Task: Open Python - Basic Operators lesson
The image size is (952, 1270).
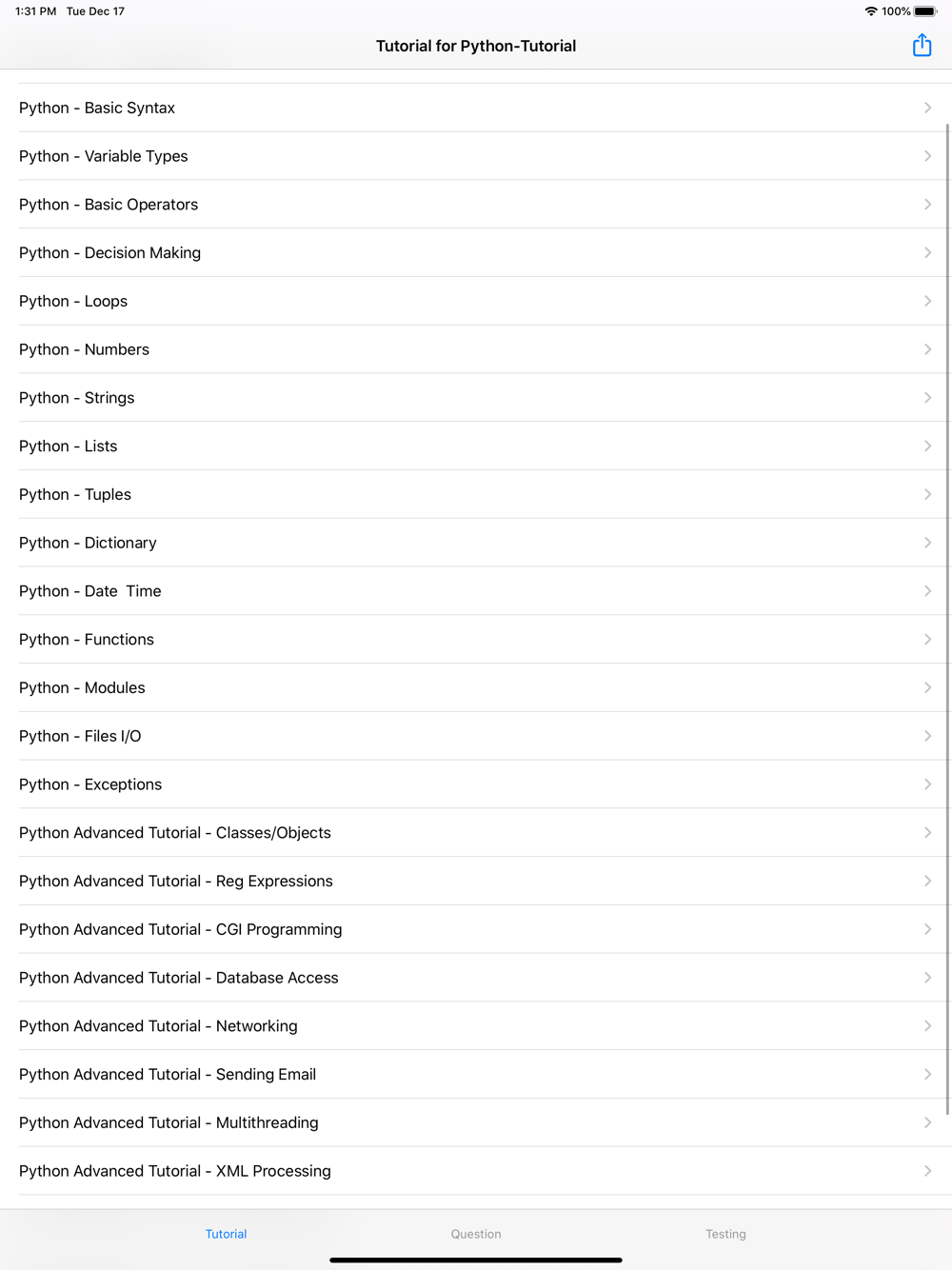Action: point(476,205)
